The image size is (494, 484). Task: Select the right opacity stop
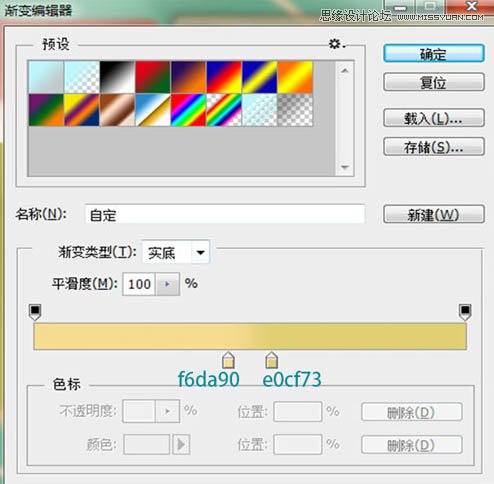[465, 312]
